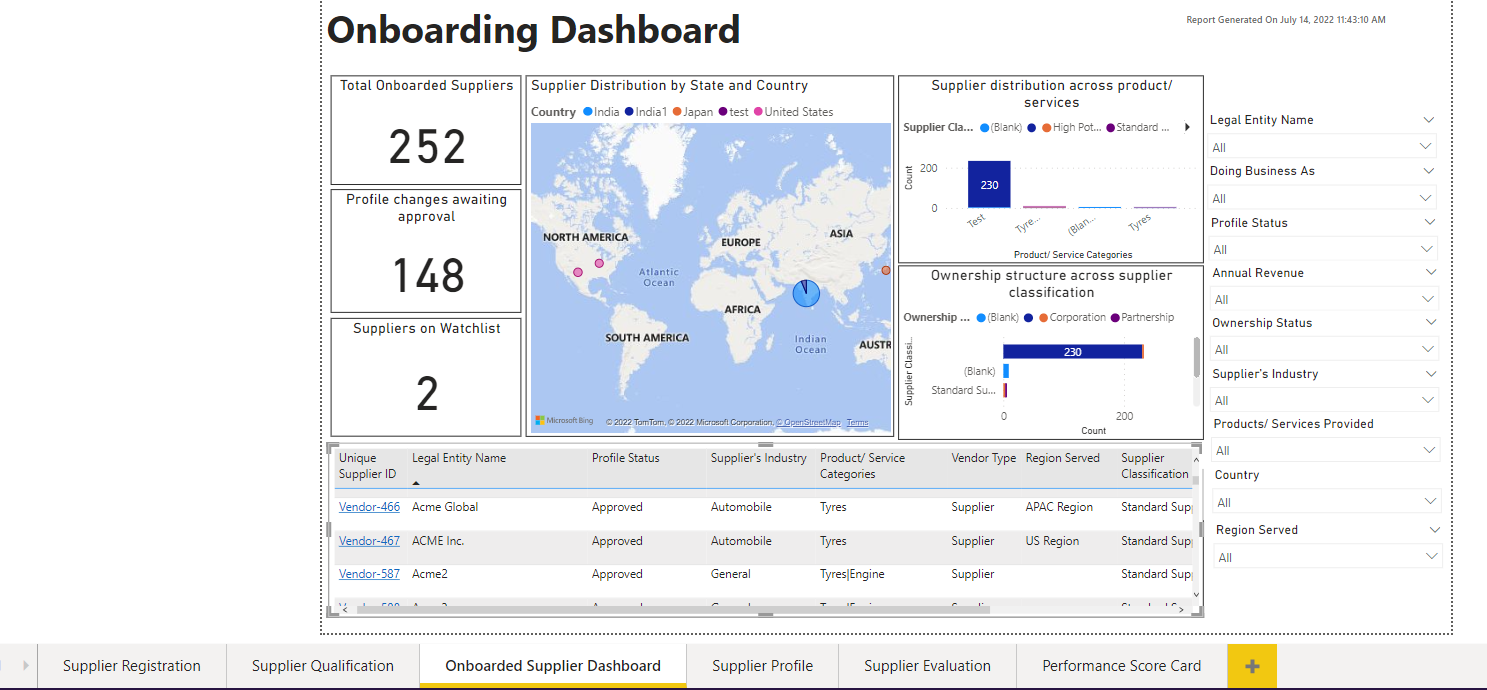Click the legend scroll arrow in product/services chart

pyautogui.click(x=1187, y=127)
